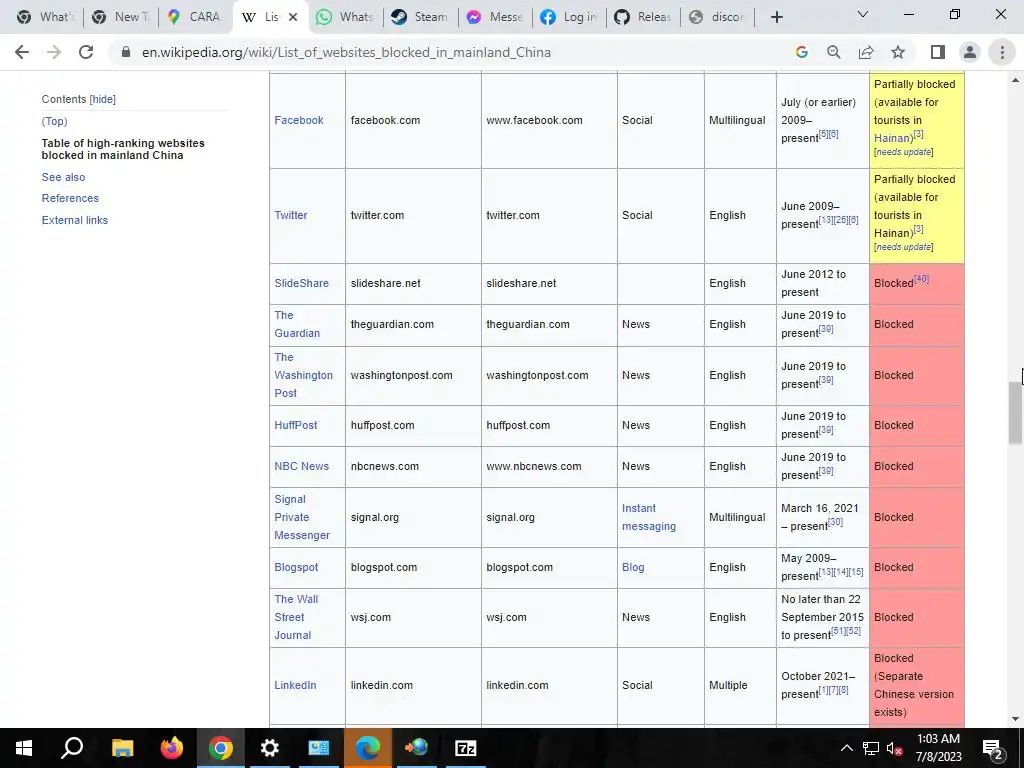This screenshot has width=1024, height=768.
Task: Open Signal Private Messenger article link
Action: tap(302, 517)
